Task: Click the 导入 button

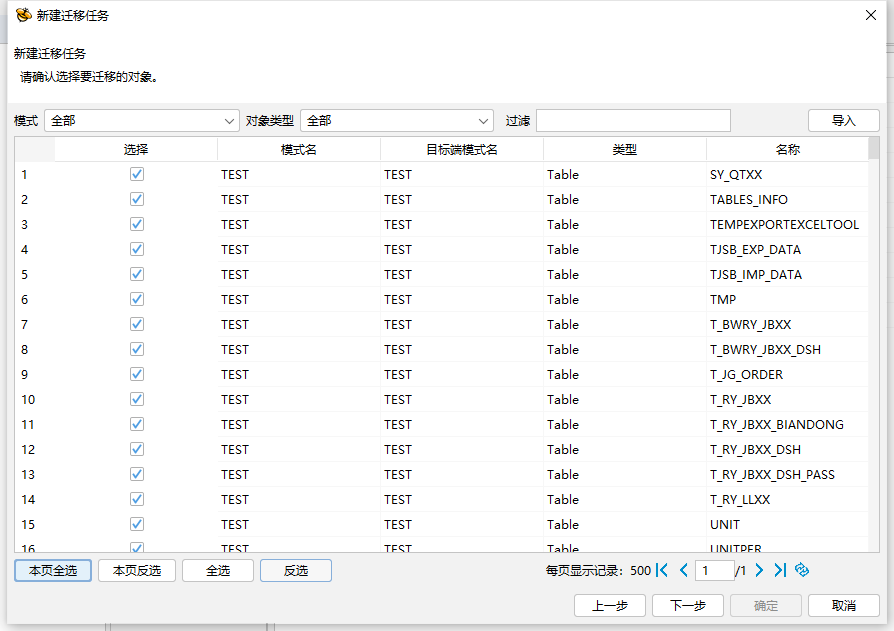Action: coord(844,120)
